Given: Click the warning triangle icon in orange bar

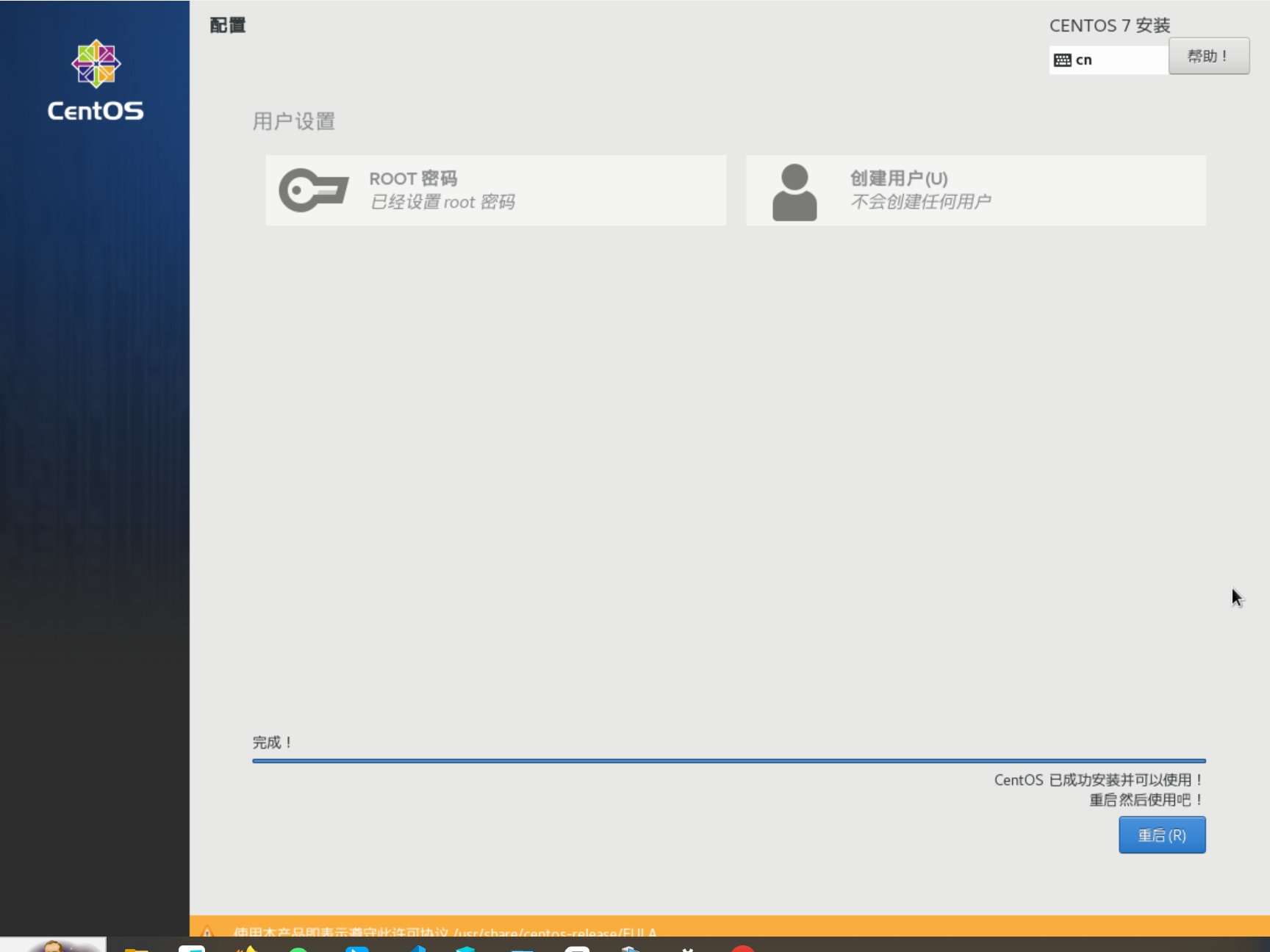Looking at the screenshot, I should click(x=207, y=931).
